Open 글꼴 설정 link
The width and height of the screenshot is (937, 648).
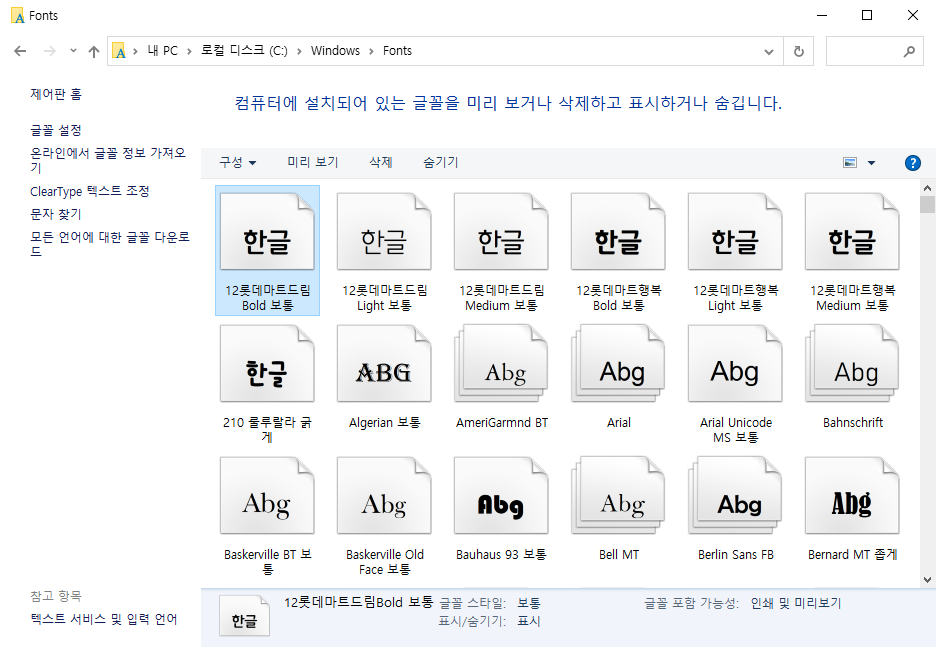point(56,130)
